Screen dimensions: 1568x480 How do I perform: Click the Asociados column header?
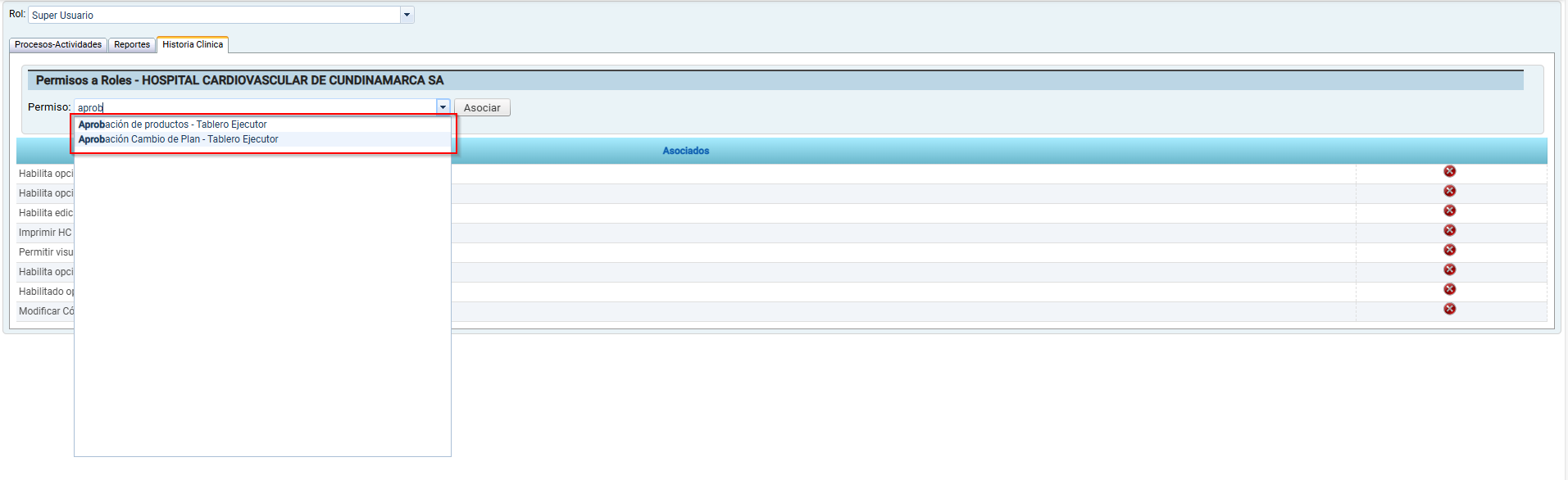686,151
